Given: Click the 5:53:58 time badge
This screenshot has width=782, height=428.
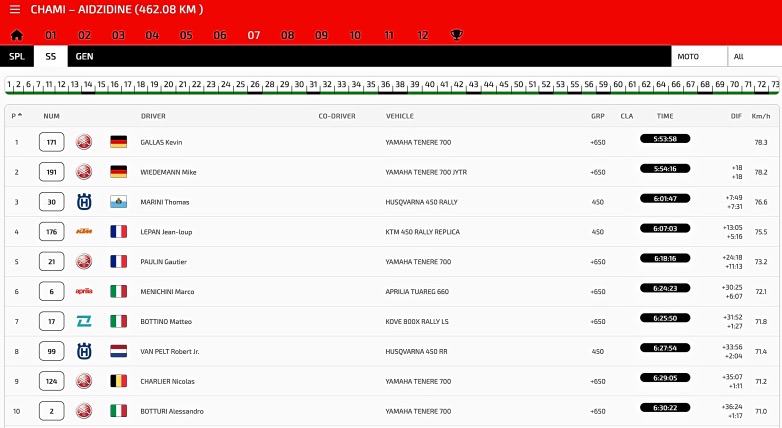Looking at the screenshot, I should point(665,139).
